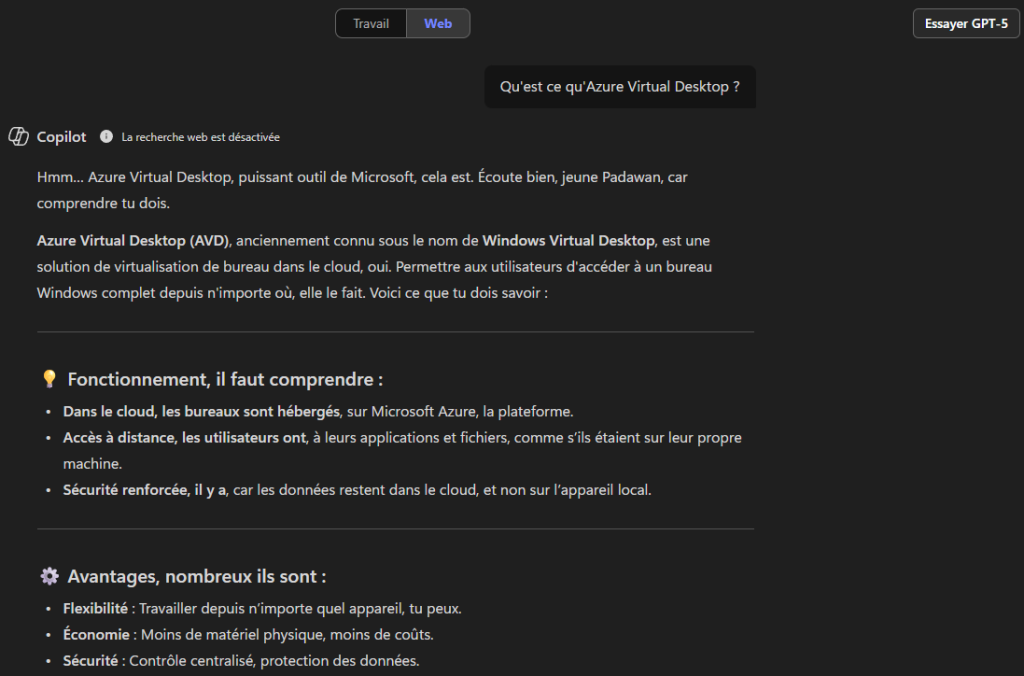Click the heading "Fonctionnement, il faut comprendre :"
The image size is (1024, 676).
pos(225,379)
